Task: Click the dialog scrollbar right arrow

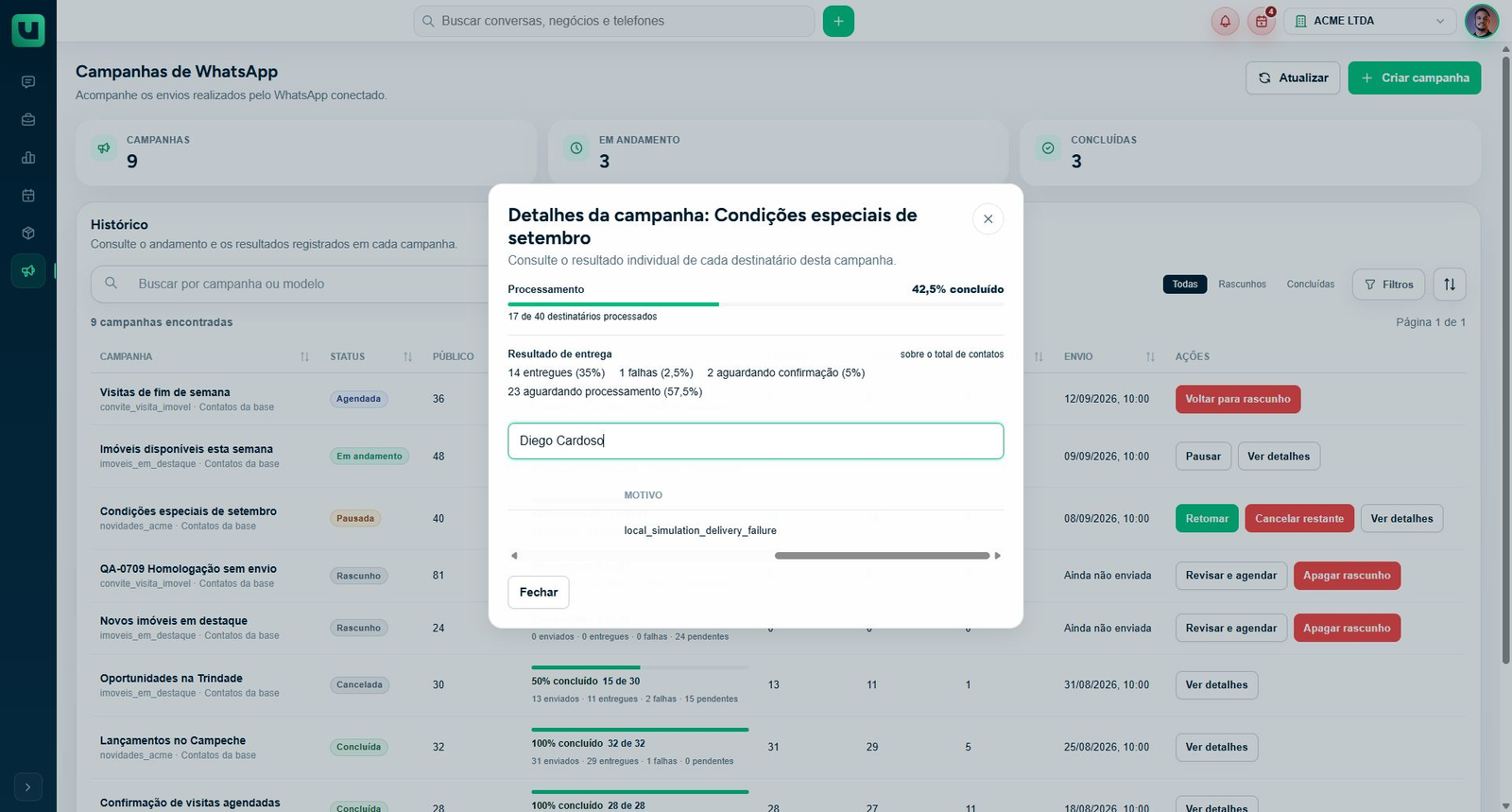Action: tap(997, 556)
